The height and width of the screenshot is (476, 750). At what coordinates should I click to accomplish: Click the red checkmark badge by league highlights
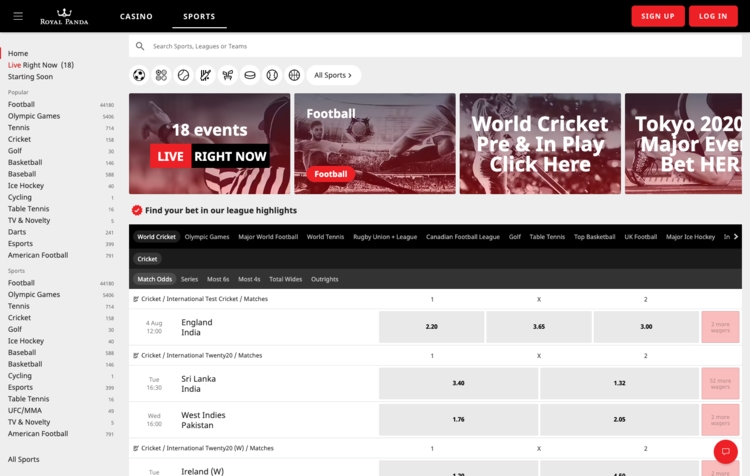[137, 210]
